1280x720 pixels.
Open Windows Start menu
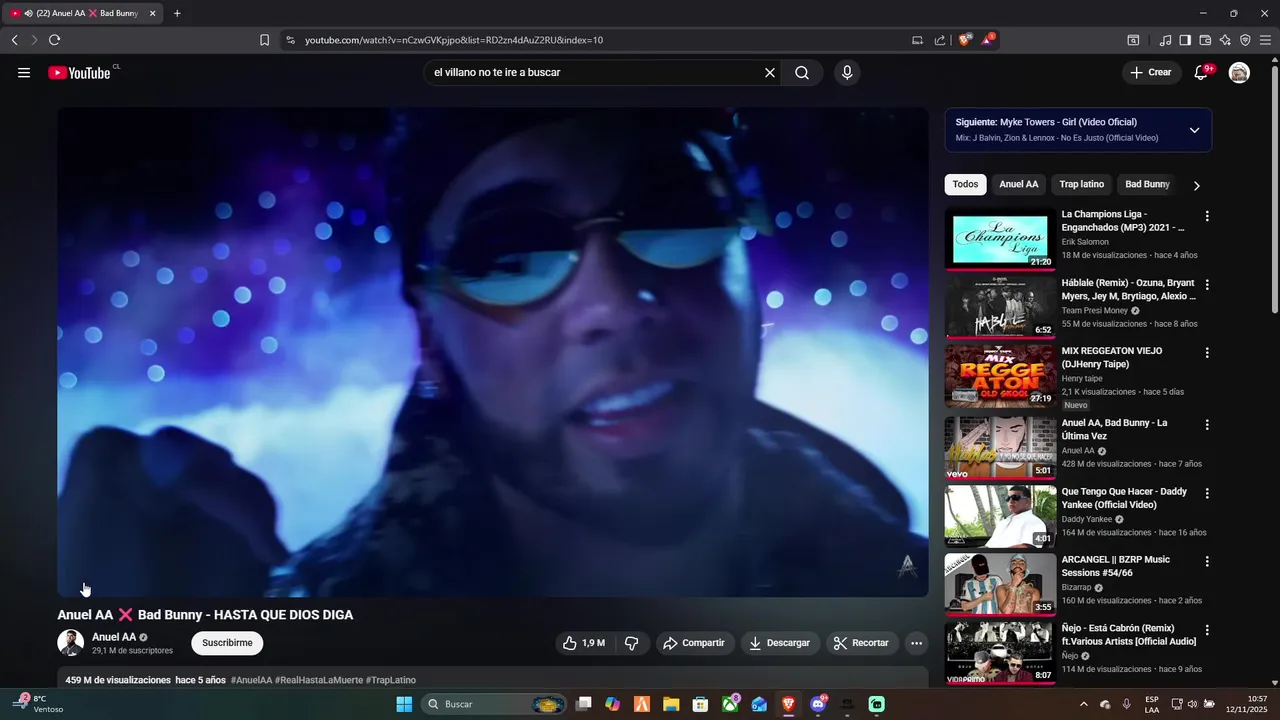coord(404,704)
